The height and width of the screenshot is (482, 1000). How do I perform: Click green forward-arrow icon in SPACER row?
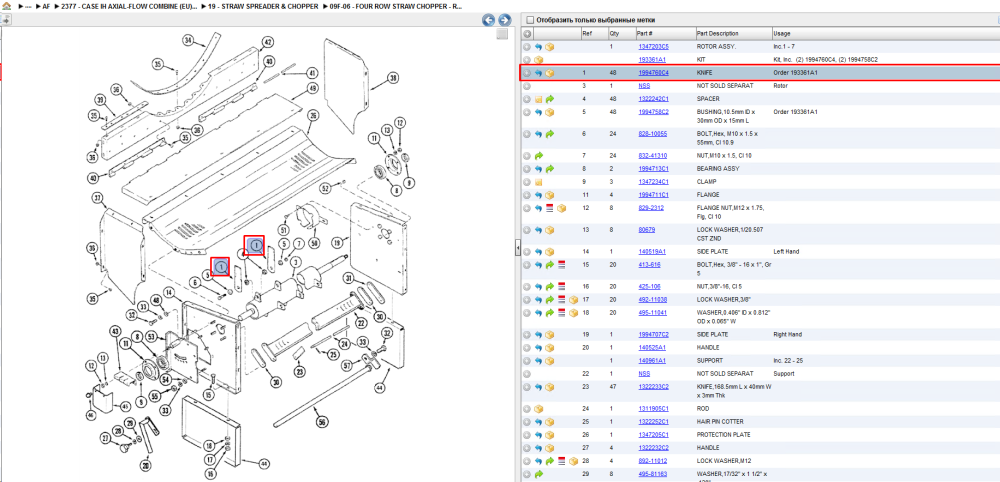pos(550,99)
